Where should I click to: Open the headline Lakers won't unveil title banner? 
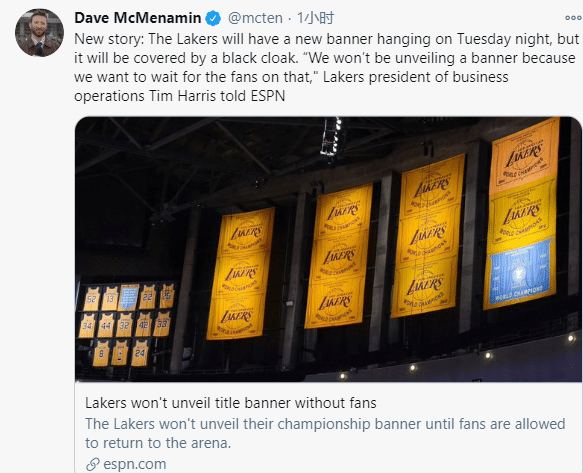click(231, 403)
